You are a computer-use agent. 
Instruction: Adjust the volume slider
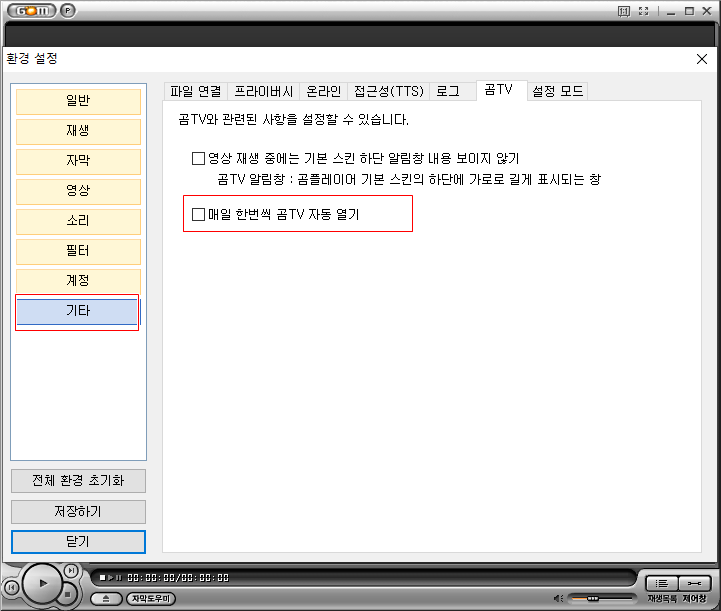601,598
